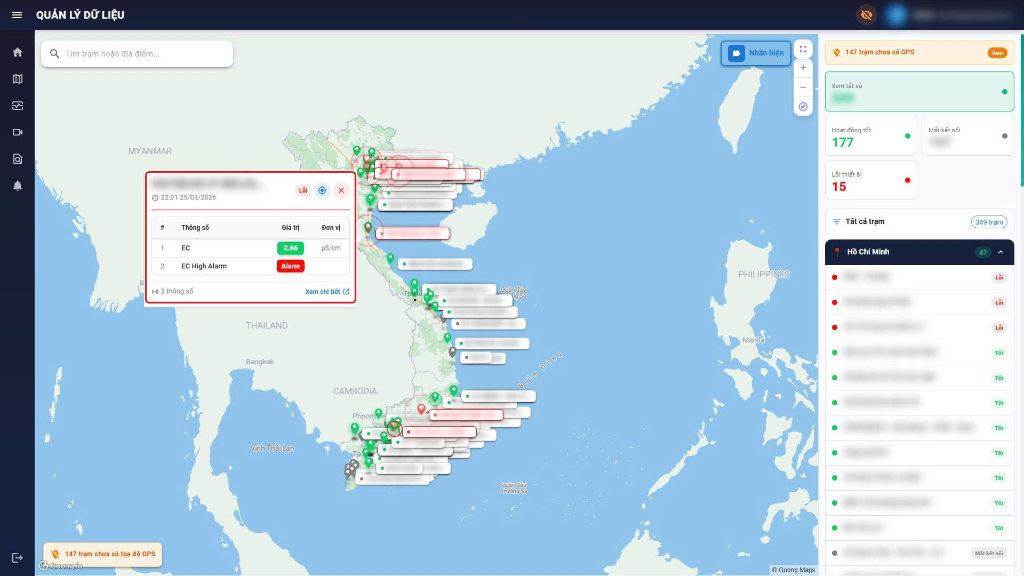Open the Home icon in sidebar

15,51
